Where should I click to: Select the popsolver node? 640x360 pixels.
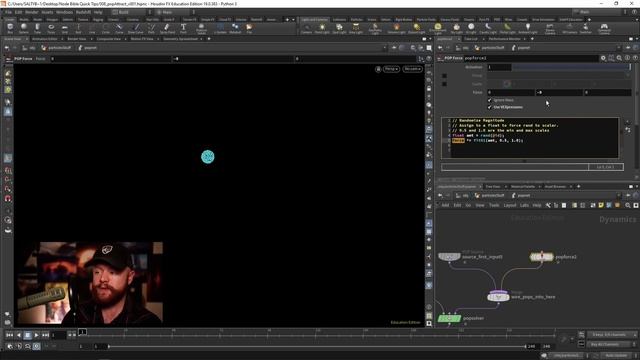click(449, 318)
